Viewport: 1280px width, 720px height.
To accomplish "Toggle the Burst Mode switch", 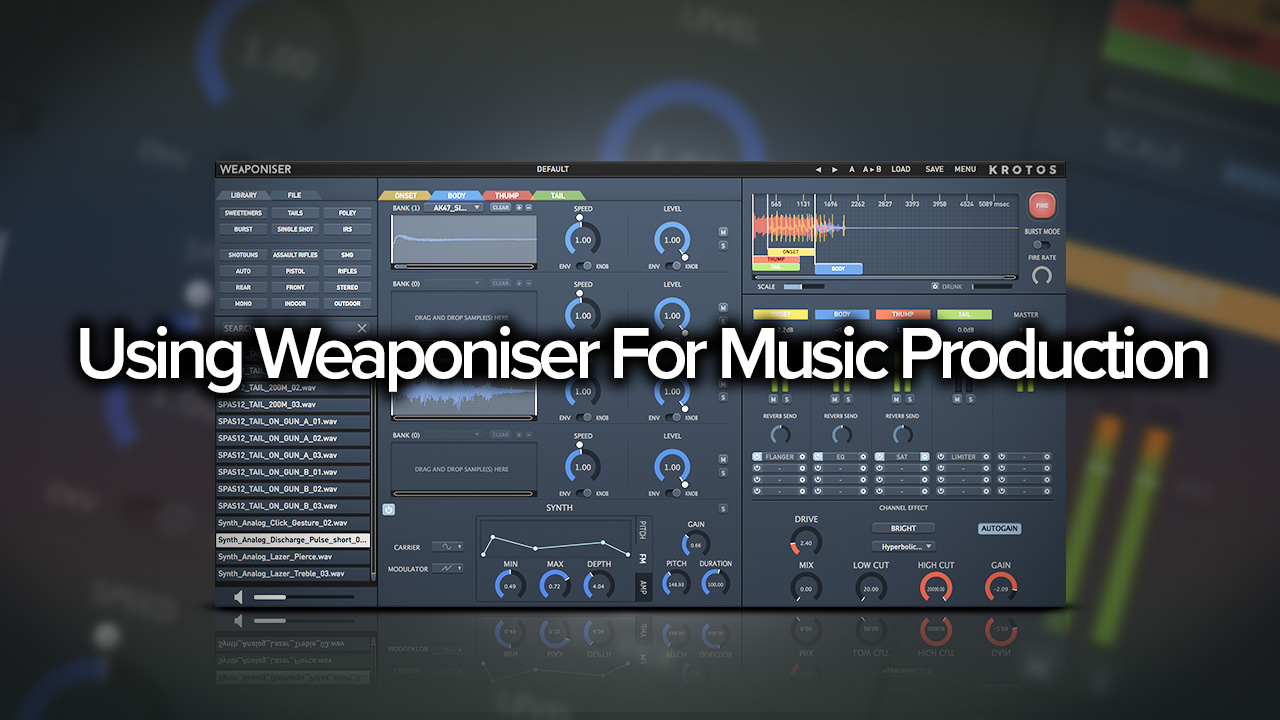I will point(1042,244).
